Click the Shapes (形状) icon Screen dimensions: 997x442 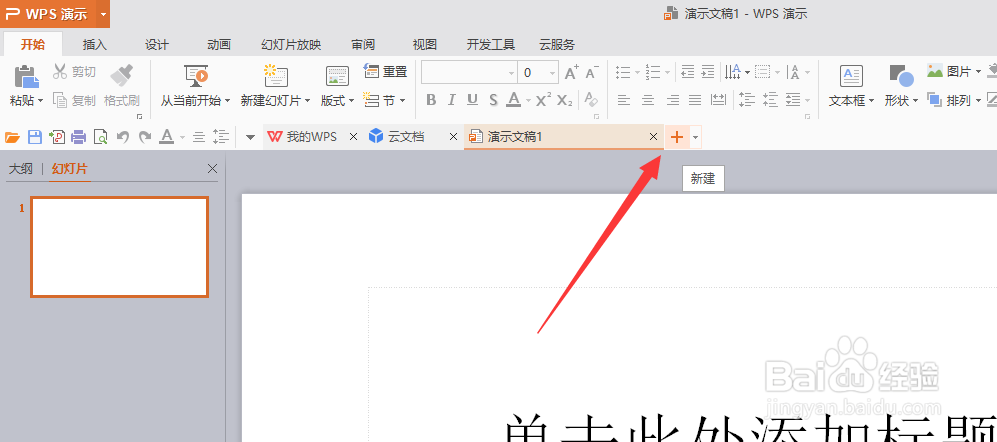coord(901,76)
